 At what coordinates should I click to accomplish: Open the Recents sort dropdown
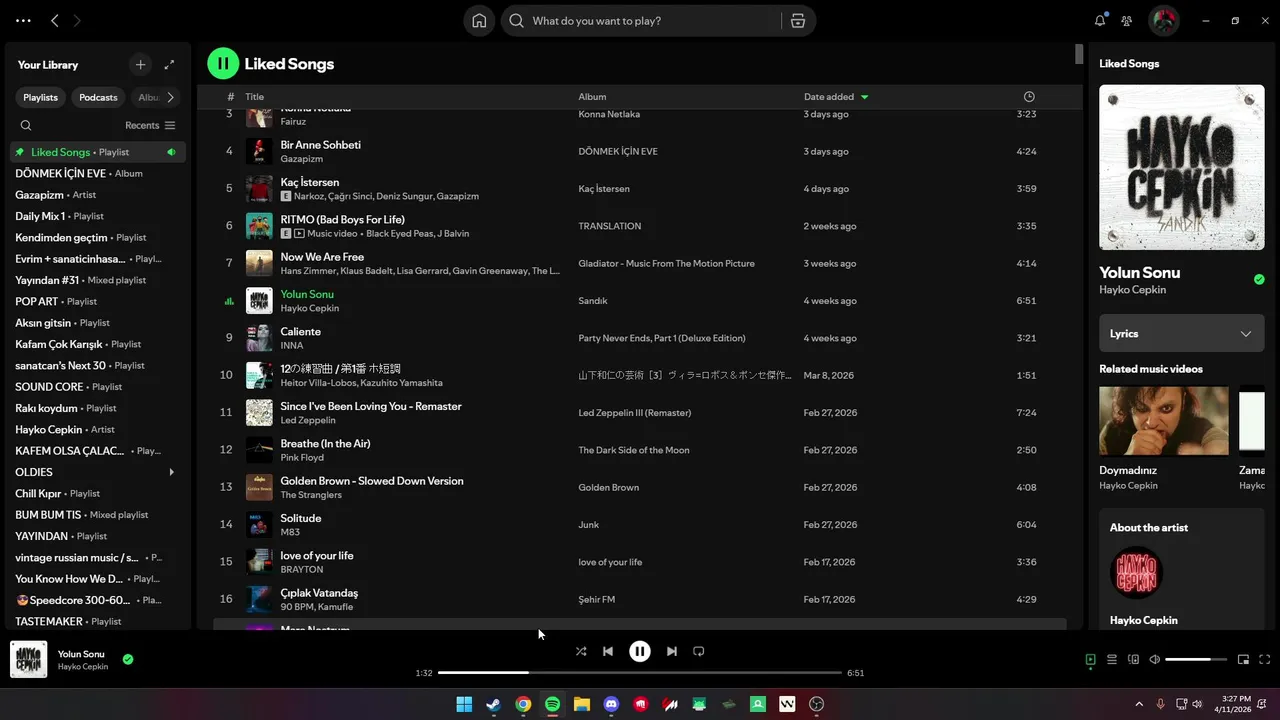pyautogui.click(x=150, y=125)
